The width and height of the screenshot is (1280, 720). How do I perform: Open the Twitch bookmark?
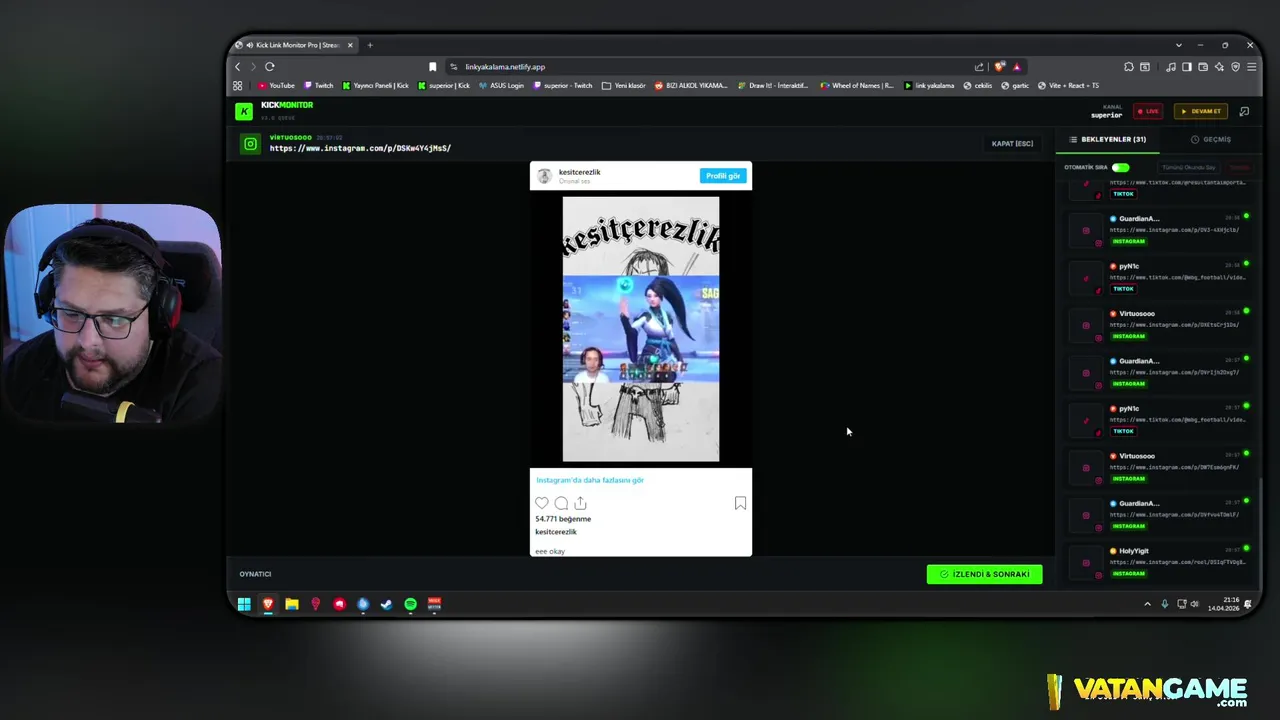tap(319, 86)
